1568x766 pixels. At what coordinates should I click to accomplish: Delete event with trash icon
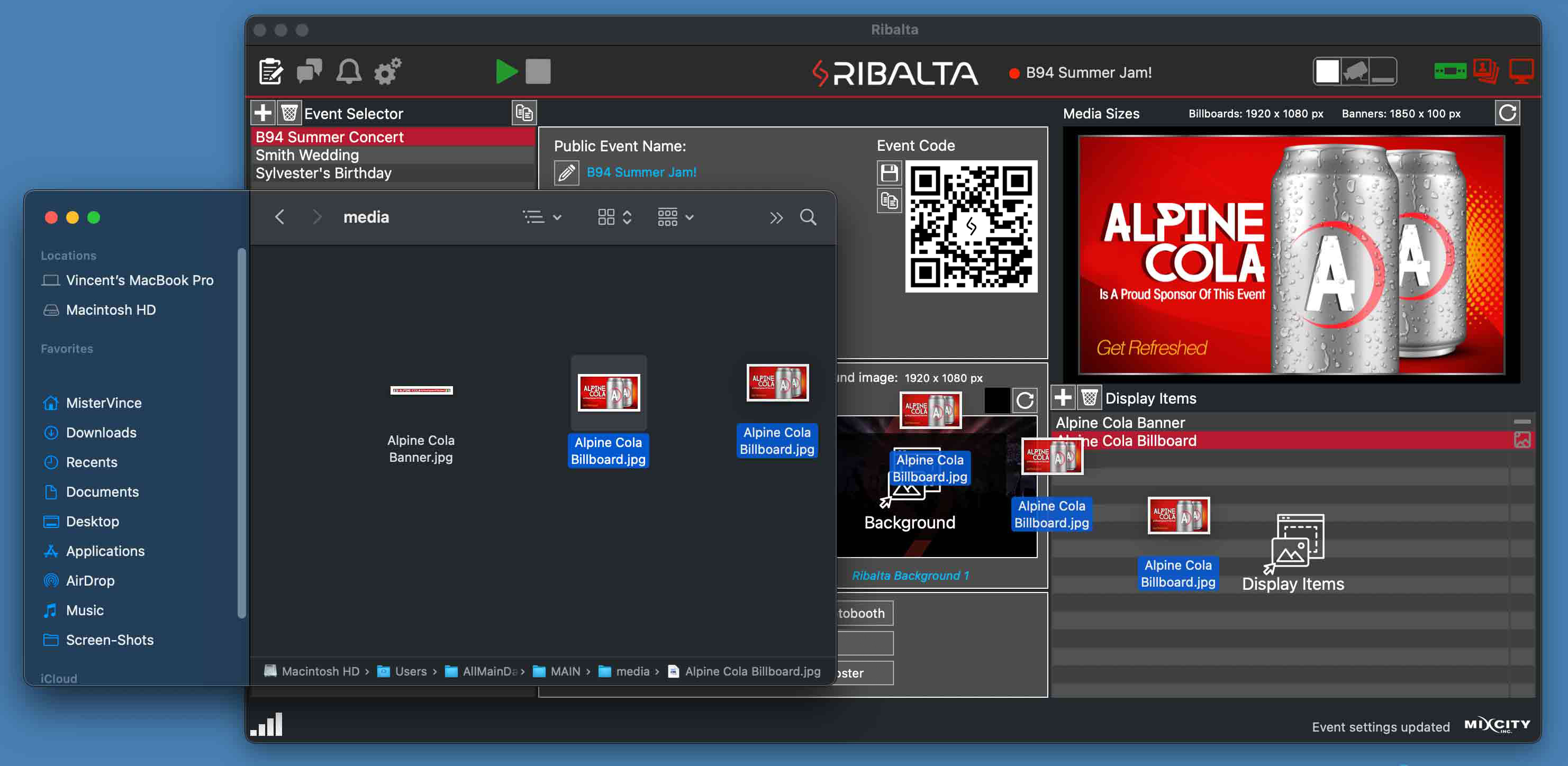tap(289, 113)
